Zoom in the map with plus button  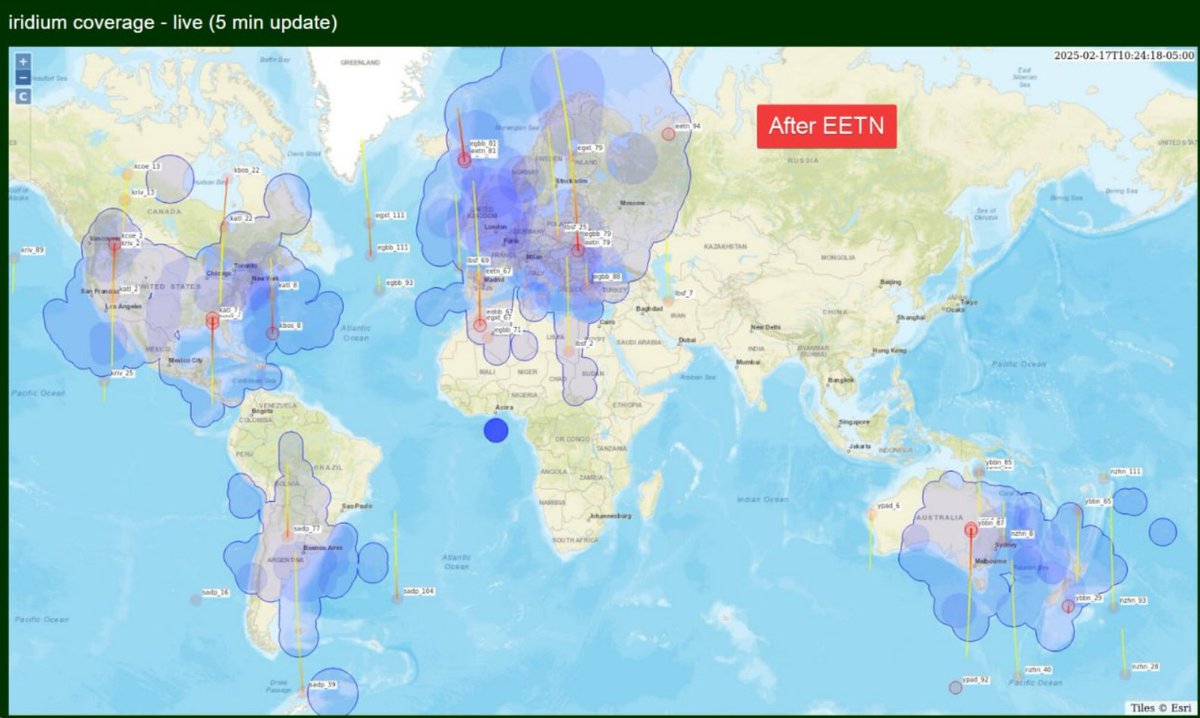coord(22,61)
